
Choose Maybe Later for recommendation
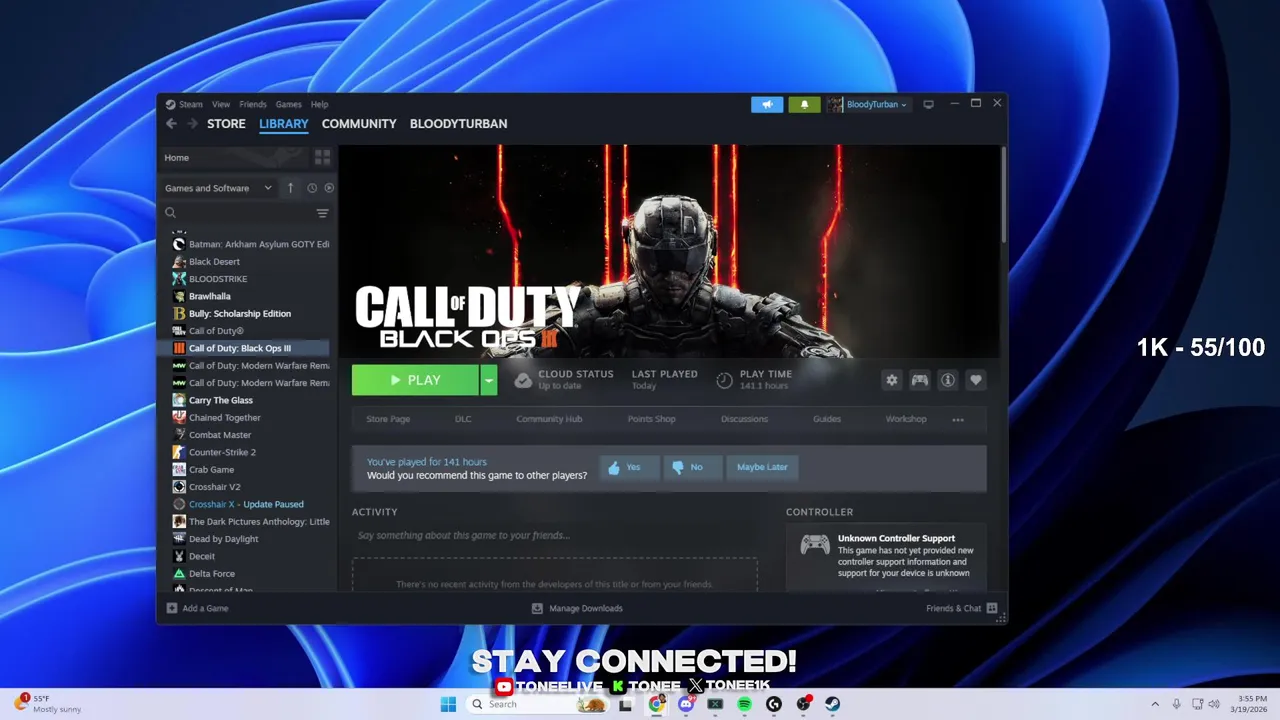(762, 467)
